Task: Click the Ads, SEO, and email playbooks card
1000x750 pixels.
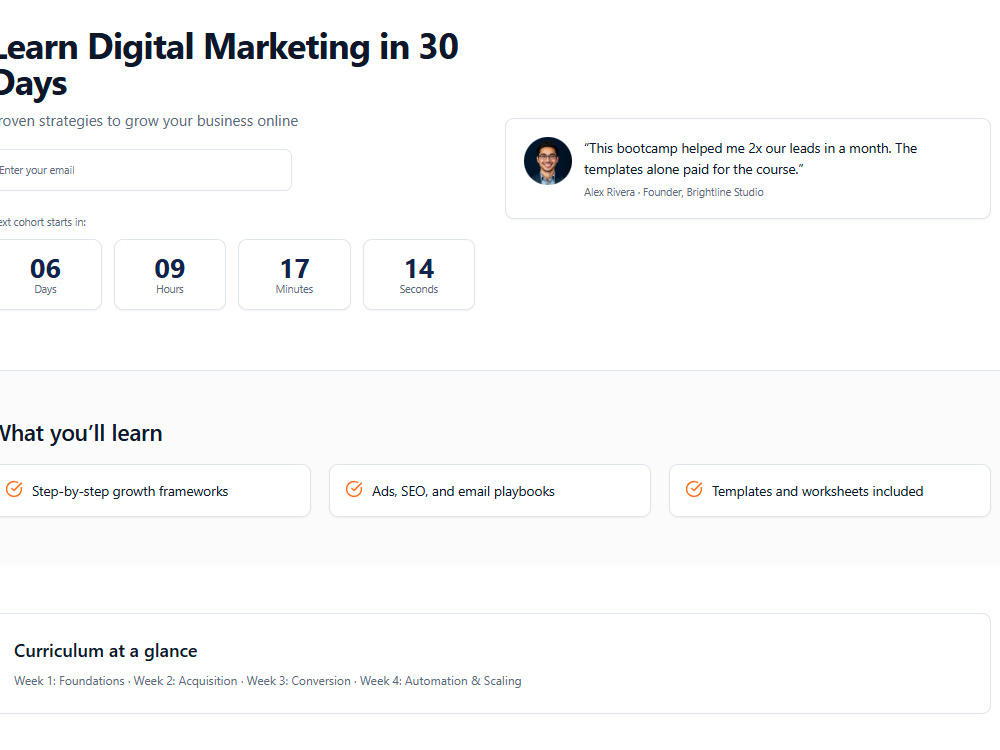Action: (x=490, y=490)
